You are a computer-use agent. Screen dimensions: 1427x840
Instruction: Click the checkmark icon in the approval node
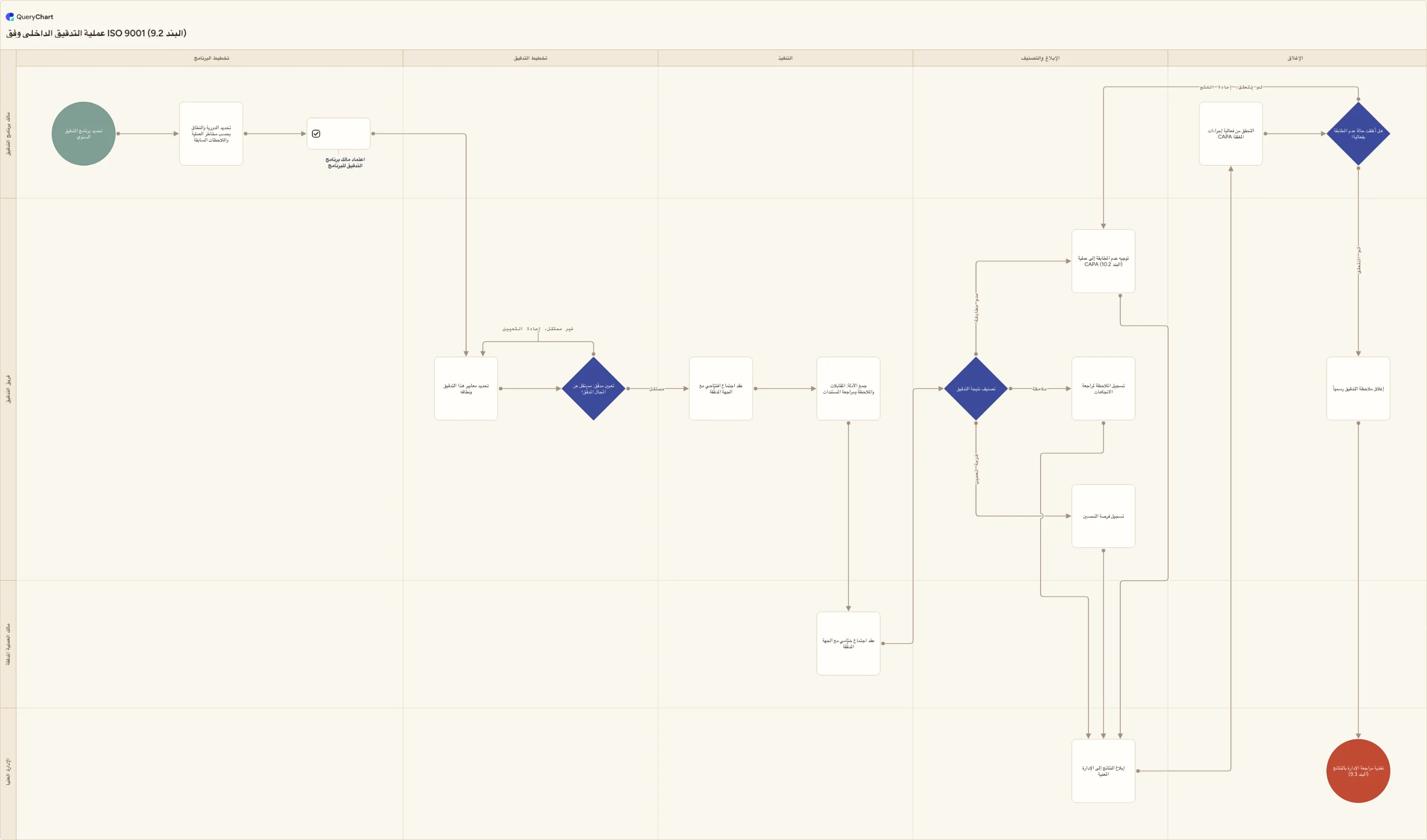click(x=316, y=134)
